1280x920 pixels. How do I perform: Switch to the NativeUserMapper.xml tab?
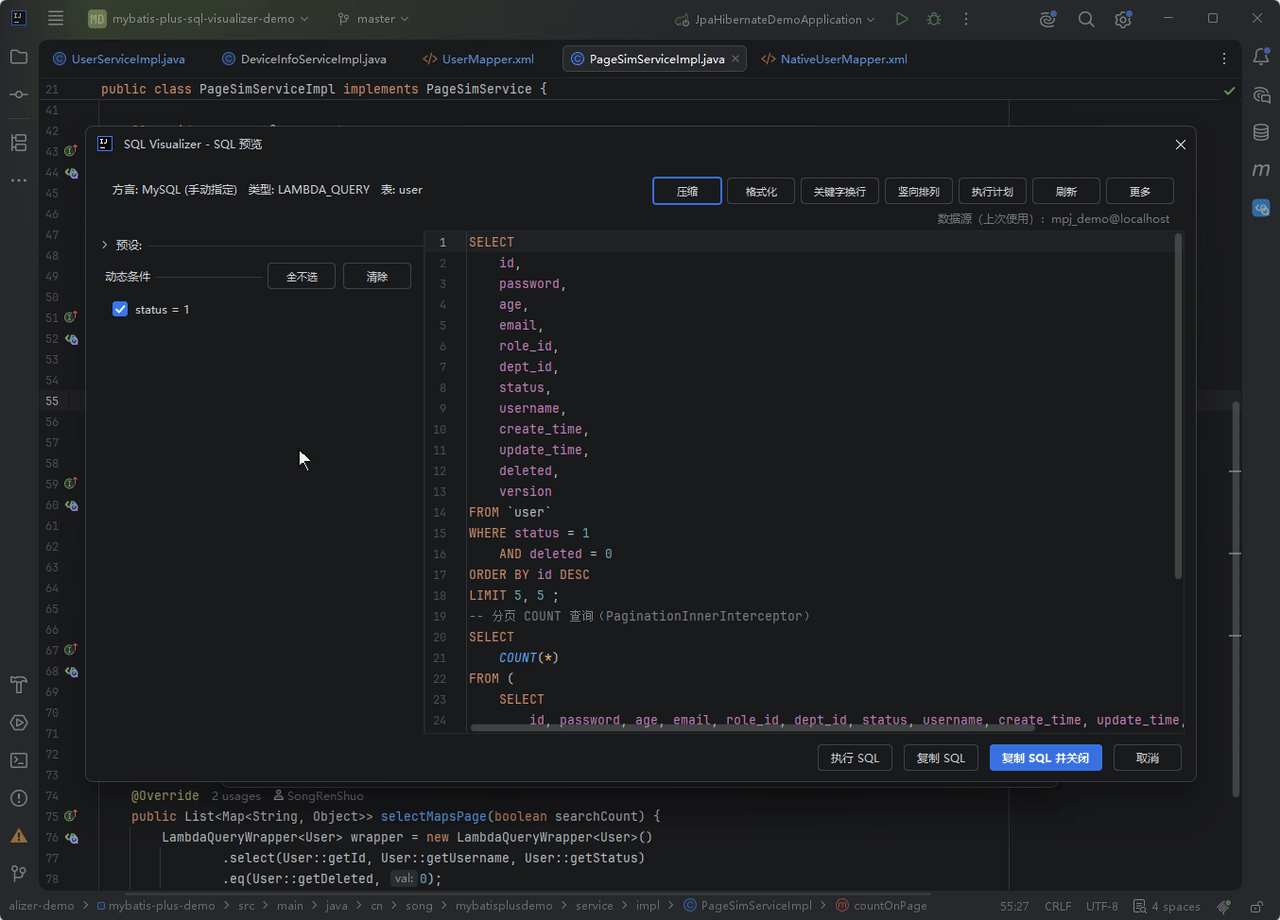(x=834, y=59)
